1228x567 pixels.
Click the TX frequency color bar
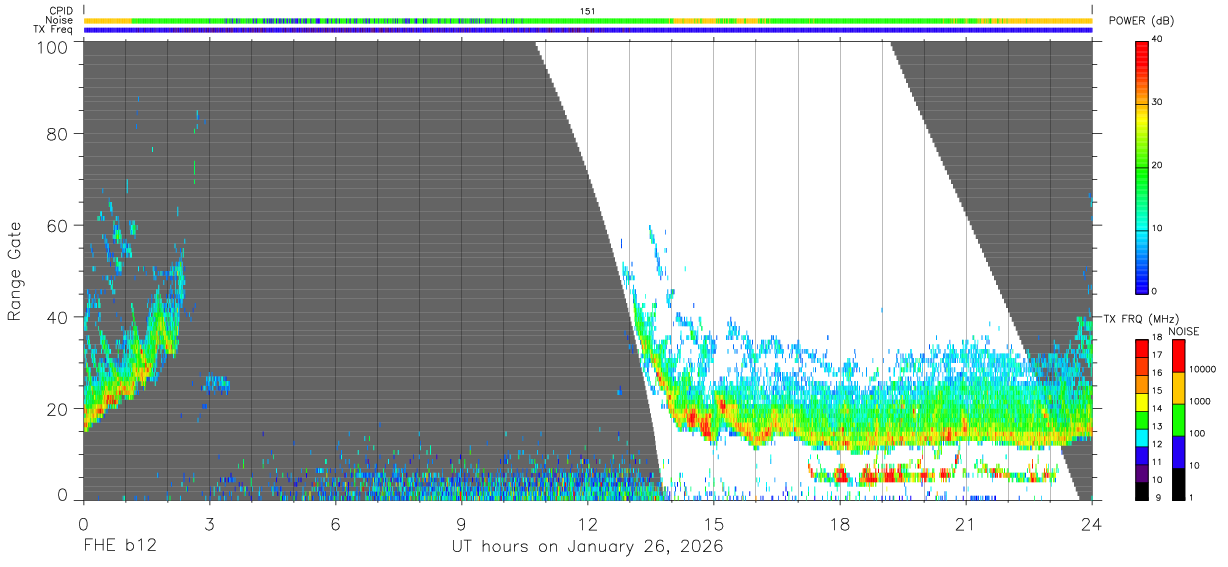click(x=1142, y=420)
